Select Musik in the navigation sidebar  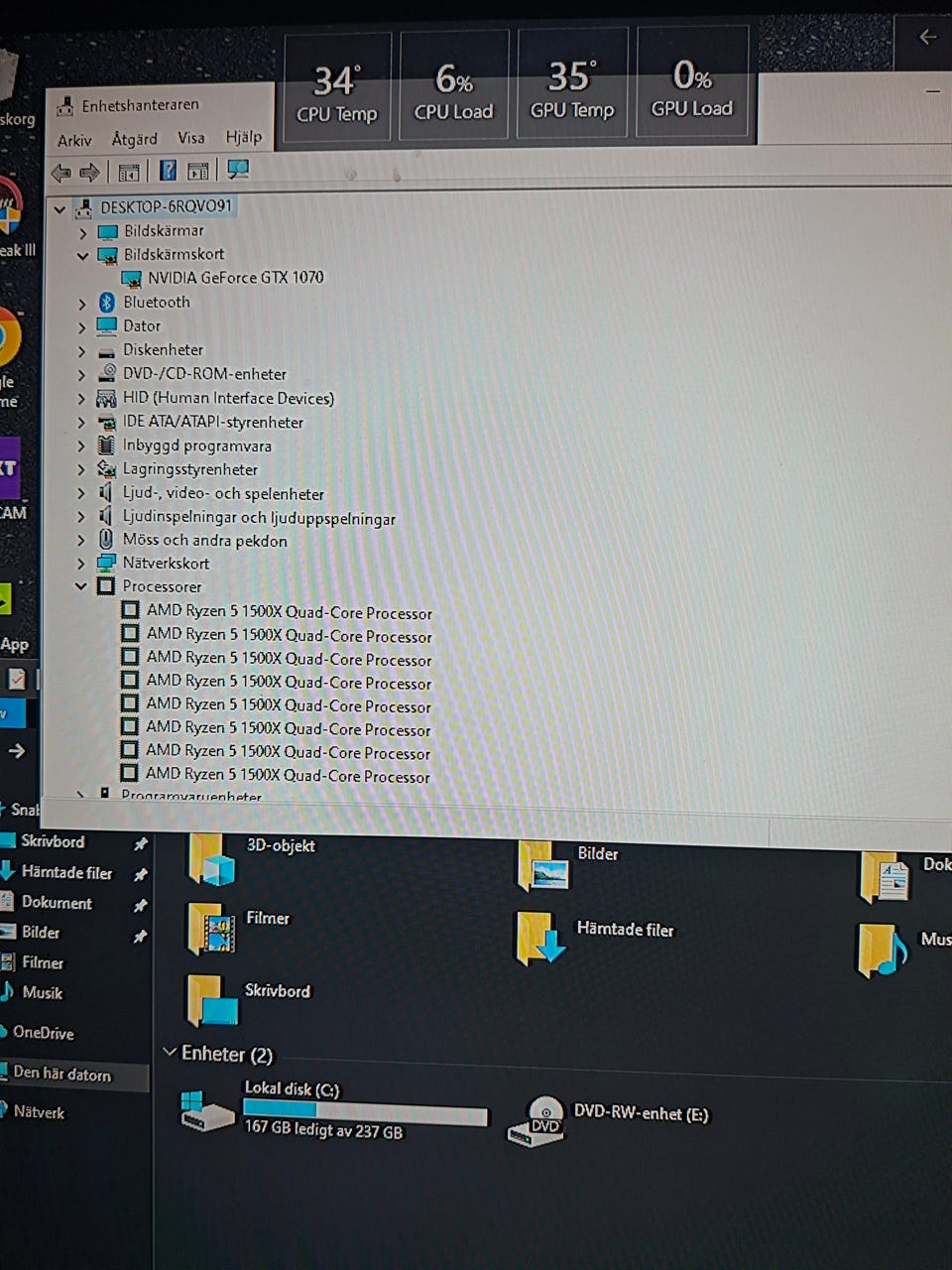(x=42, y=993)
